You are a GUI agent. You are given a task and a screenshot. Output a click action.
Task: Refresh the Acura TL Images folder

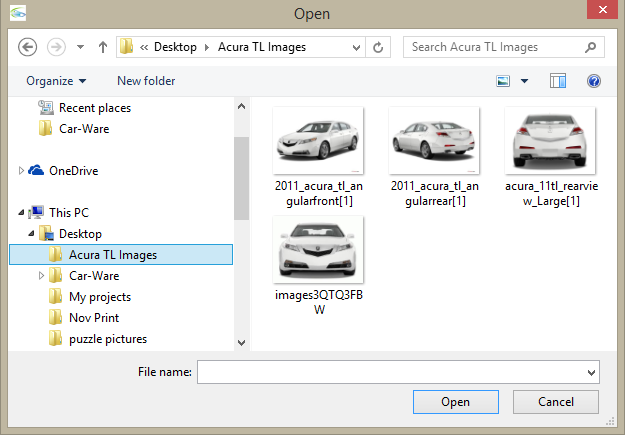point(378,47)
